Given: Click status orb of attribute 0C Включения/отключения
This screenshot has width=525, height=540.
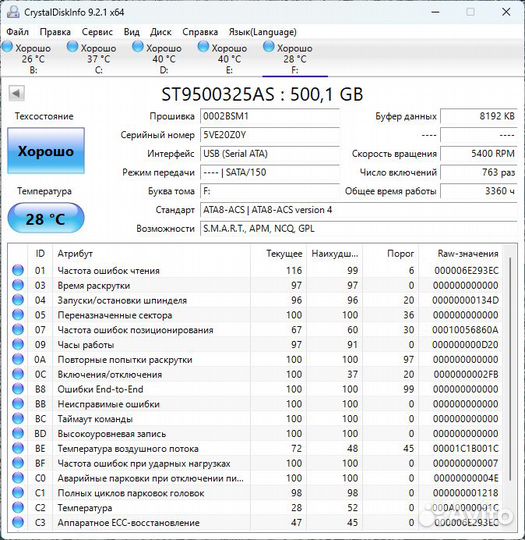Looking at the screenshot, I should pos(18,374).
